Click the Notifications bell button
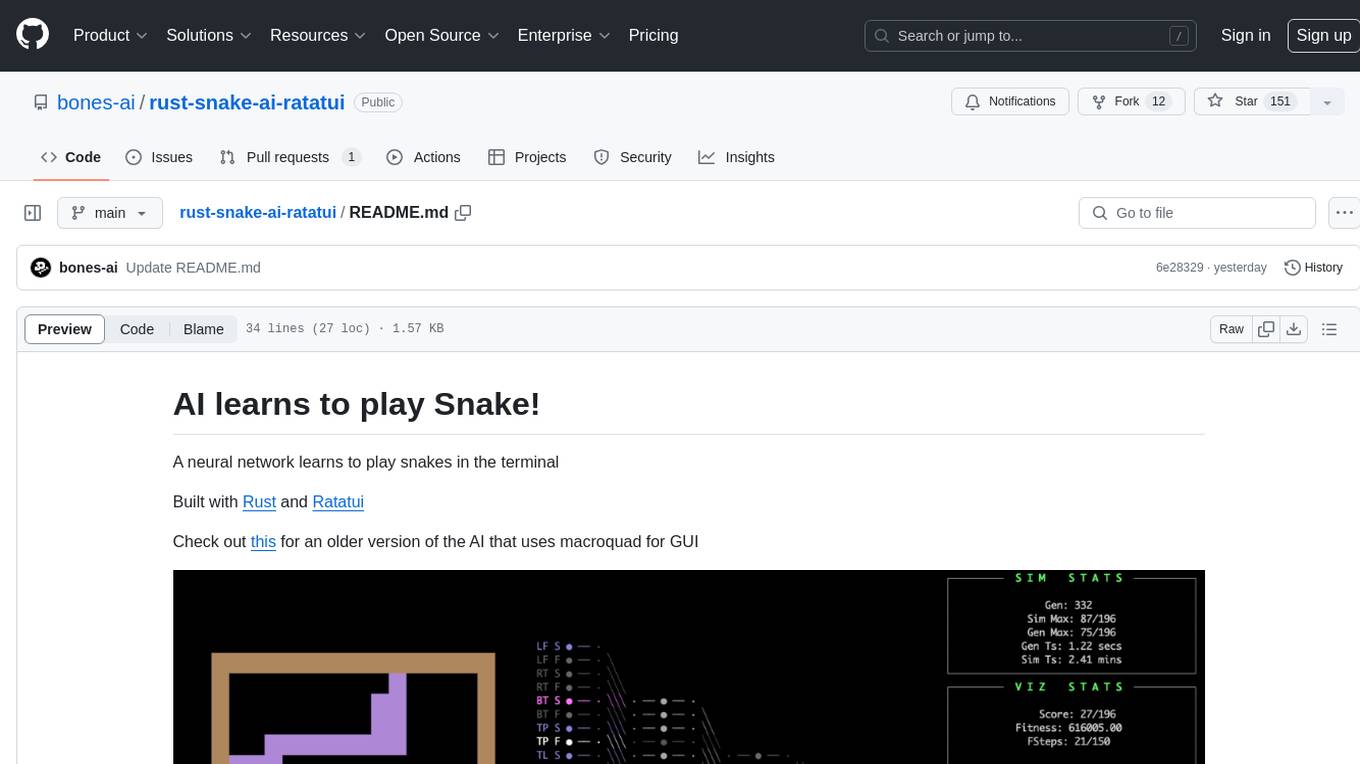Viewport: 1360px width, 764px height. tap(1010, 102)
